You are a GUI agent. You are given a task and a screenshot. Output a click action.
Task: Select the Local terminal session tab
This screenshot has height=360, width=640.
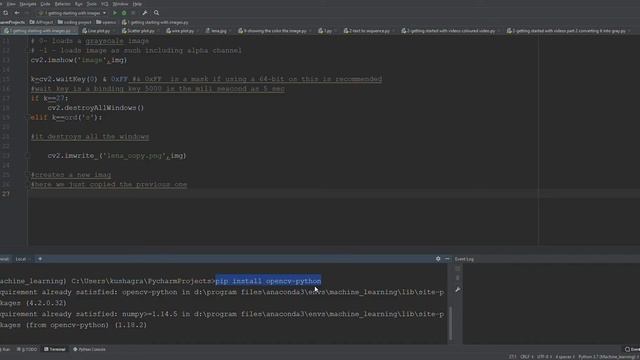pyautogui.click(x=21, y=259)
